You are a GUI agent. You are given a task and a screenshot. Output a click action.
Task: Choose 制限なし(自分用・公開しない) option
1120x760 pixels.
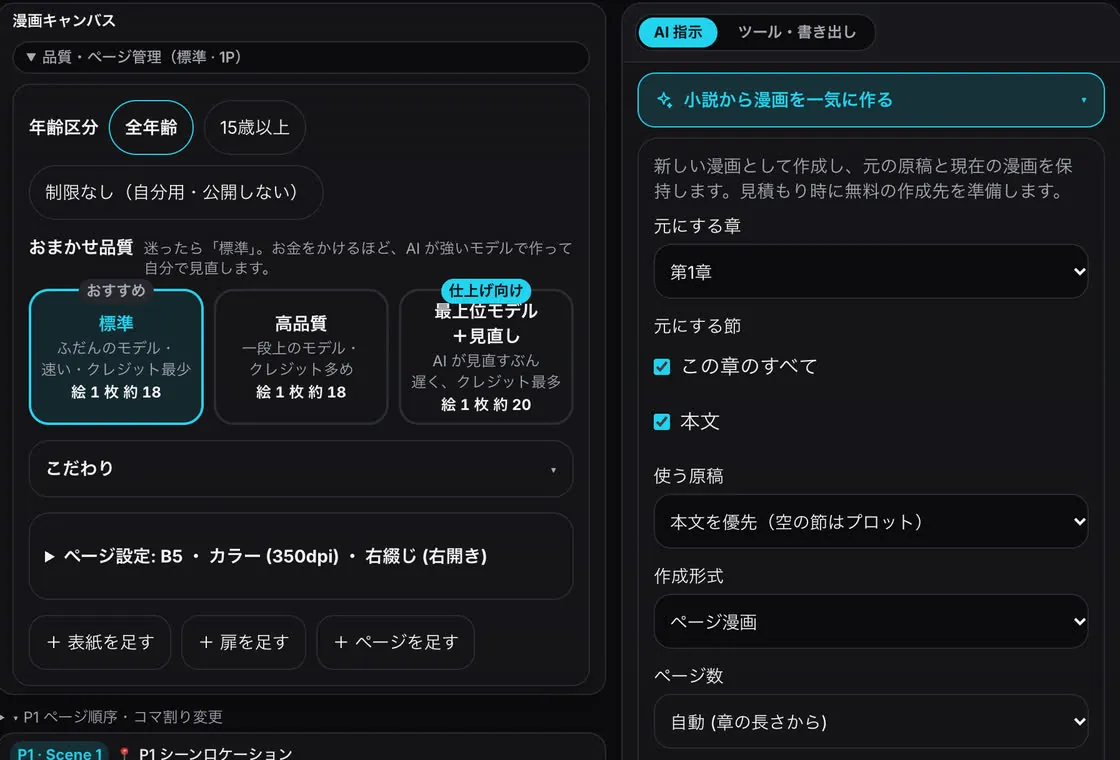[x=176, y=192]
